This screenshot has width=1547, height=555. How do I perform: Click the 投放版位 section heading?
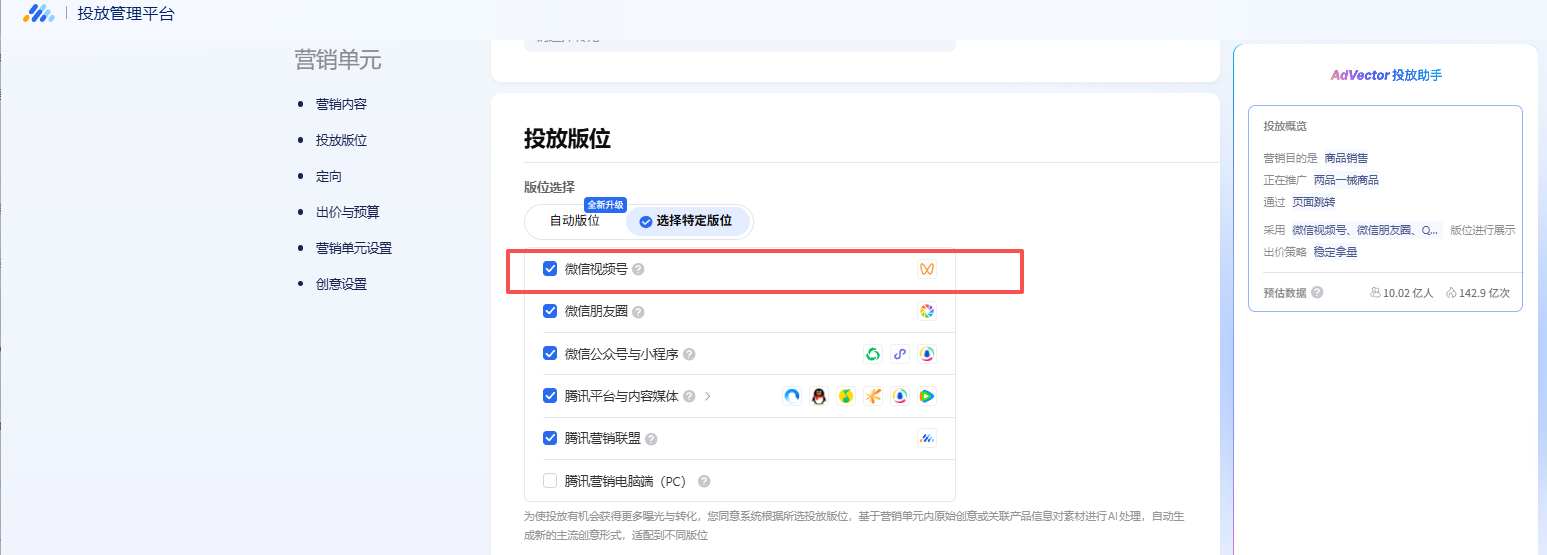tap(567, 139)
